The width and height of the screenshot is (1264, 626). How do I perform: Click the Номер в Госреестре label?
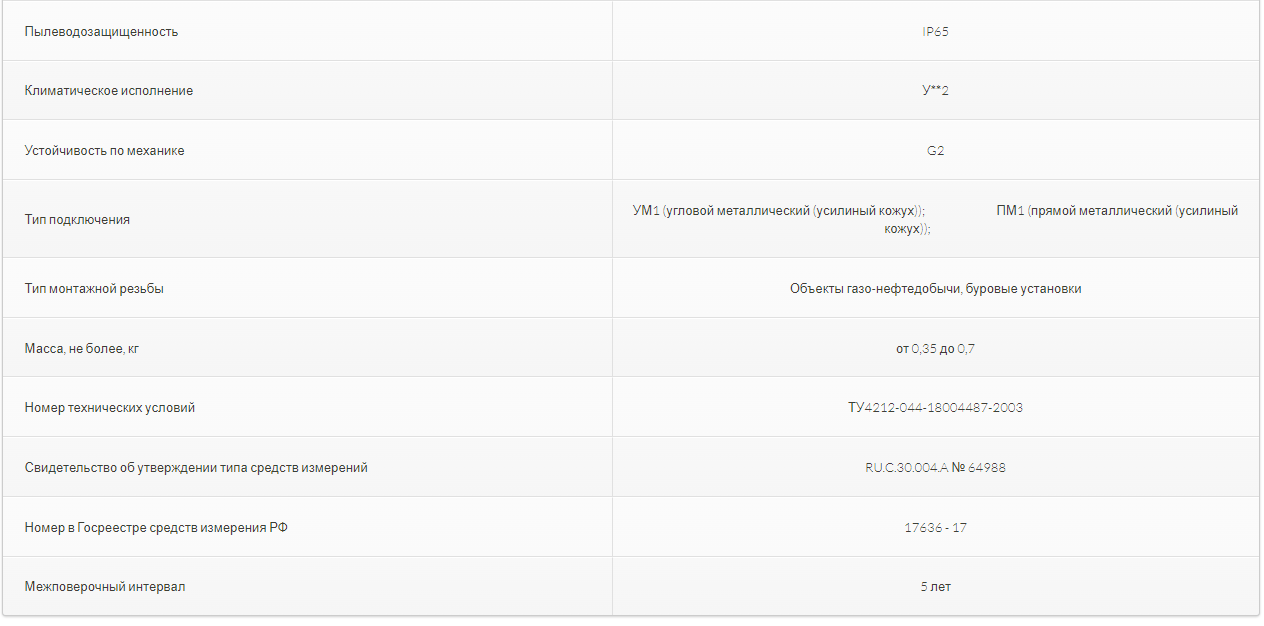[156, 527]
